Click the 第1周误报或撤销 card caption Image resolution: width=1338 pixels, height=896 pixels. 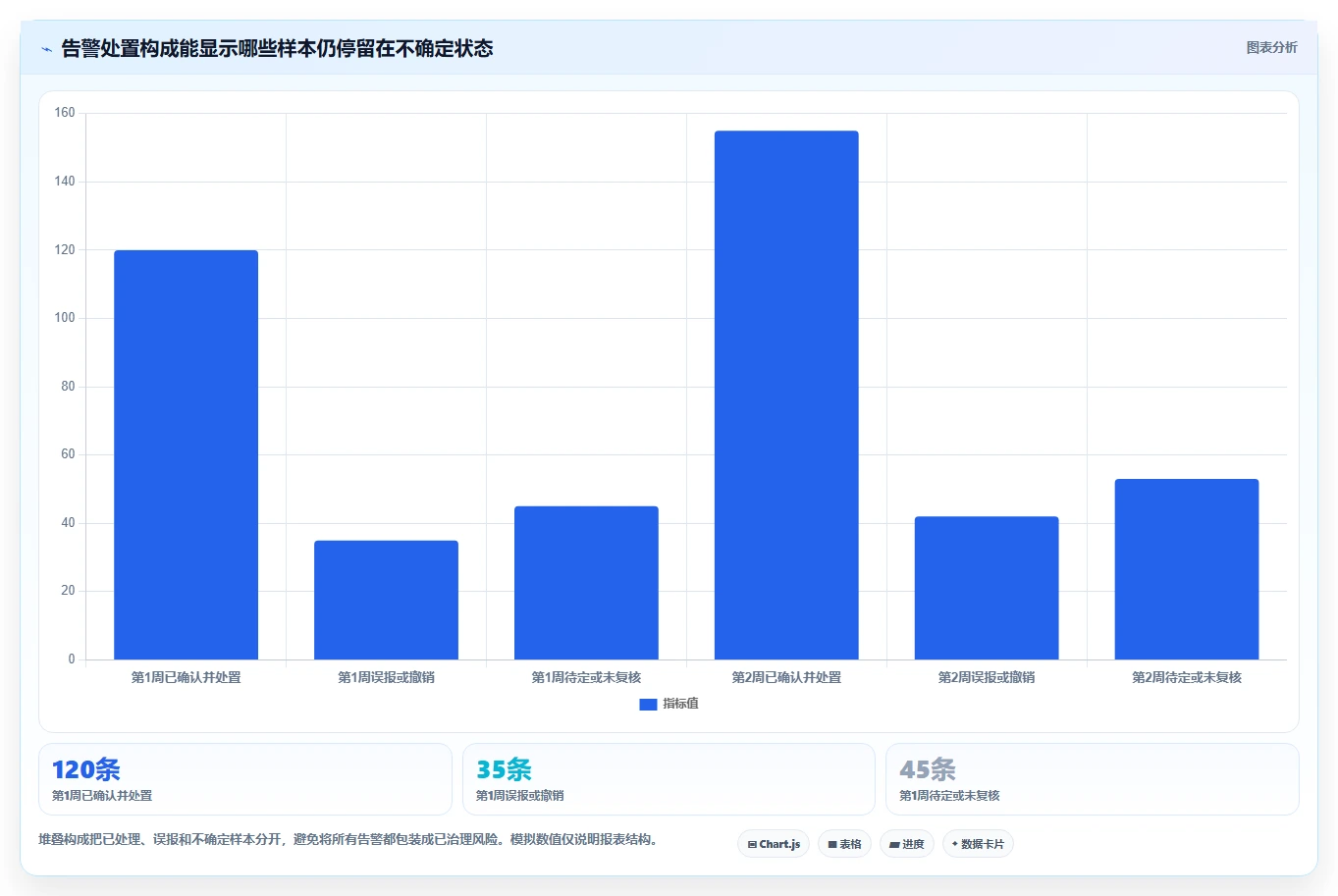520,796
